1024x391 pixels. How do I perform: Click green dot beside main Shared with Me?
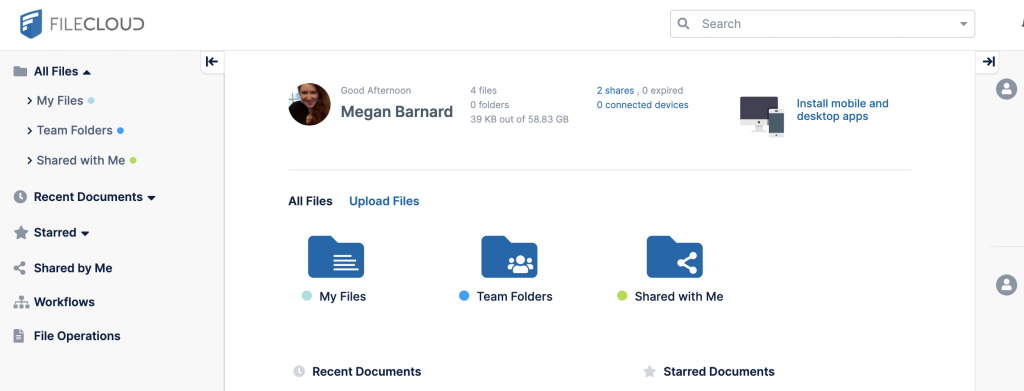click(622, 296)
